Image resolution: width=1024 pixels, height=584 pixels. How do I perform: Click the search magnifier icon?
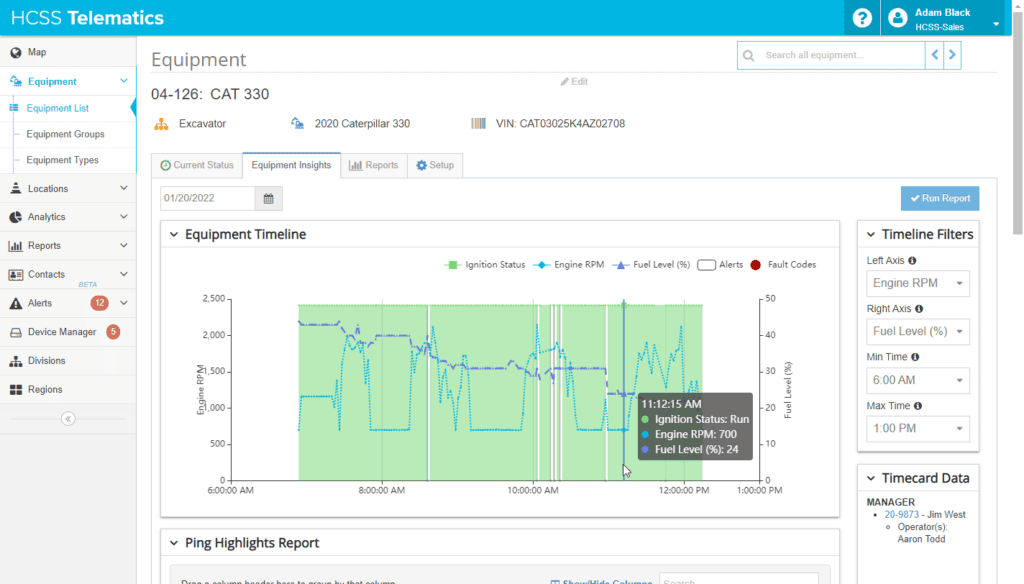click(x=749, y=56)
